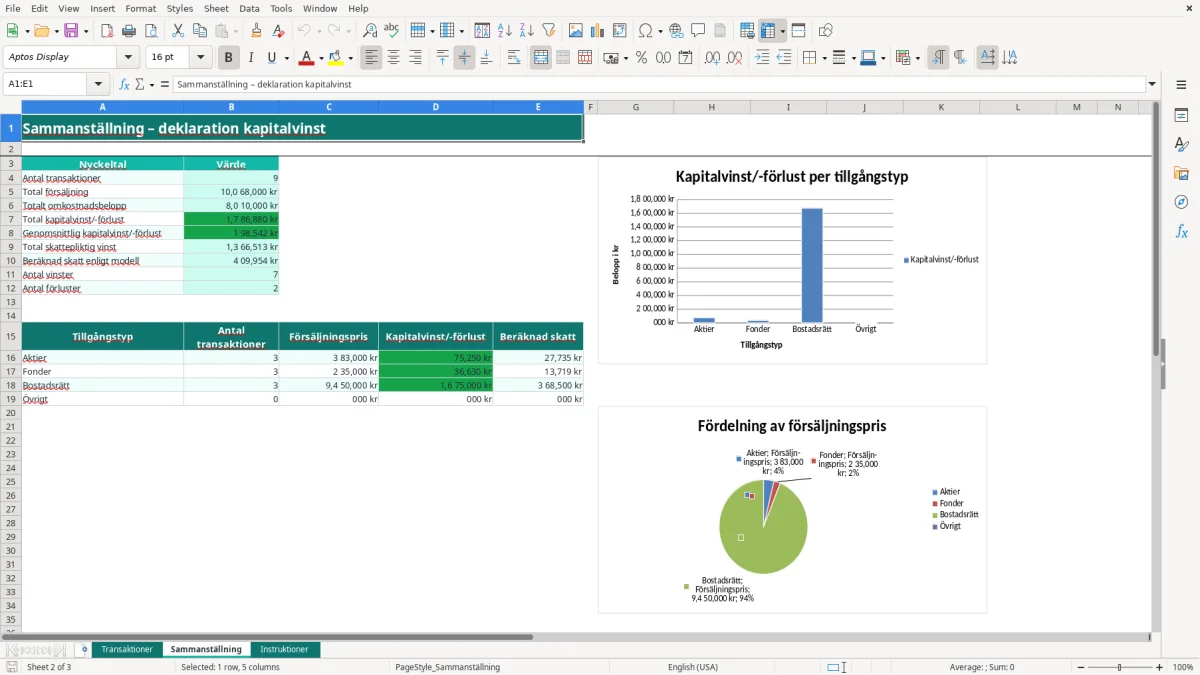Apply the yellow background highlight color
1200x675 pixels.
click(335, 58)
